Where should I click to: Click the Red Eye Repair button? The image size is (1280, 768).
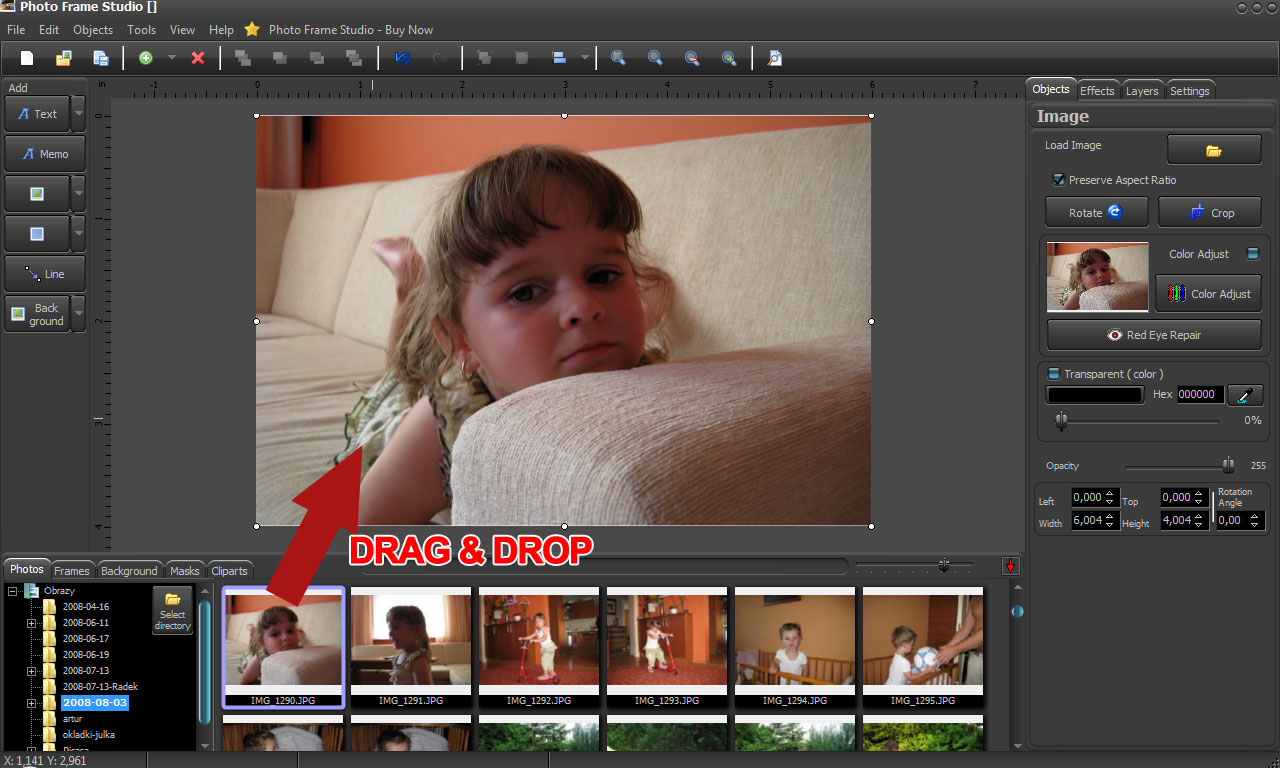coord(1153,335)
